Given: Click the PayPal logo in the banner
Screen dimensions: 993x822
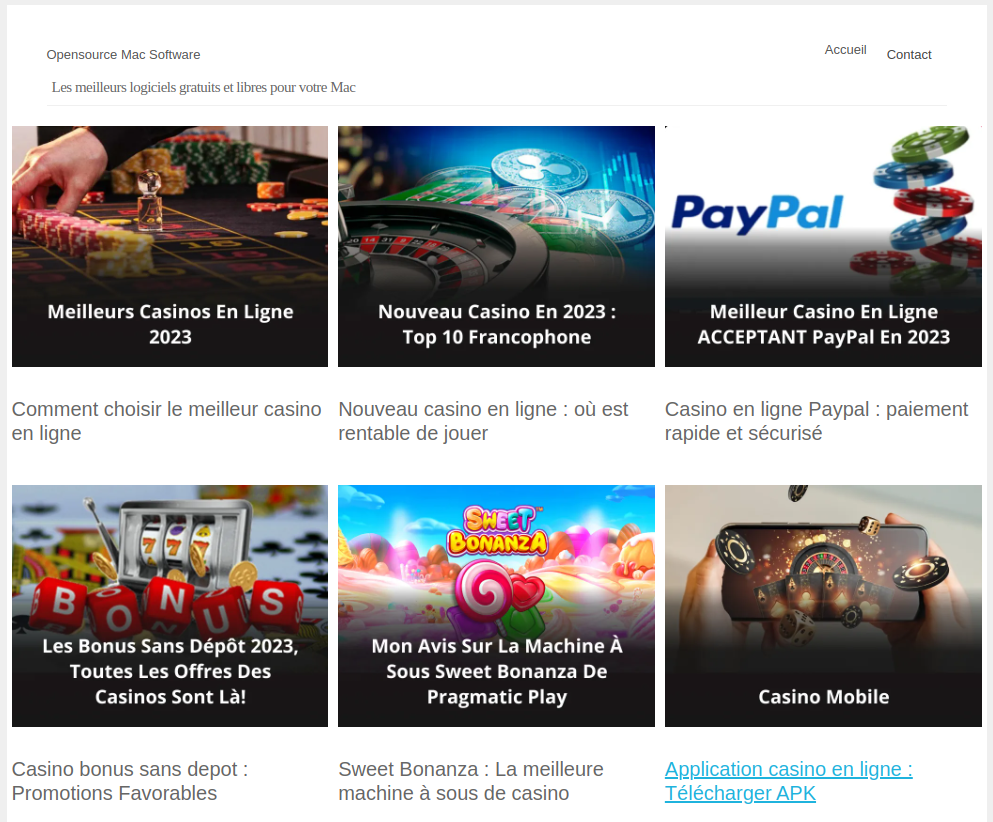Looking at the screenshot, I should [x=757, y=213].
